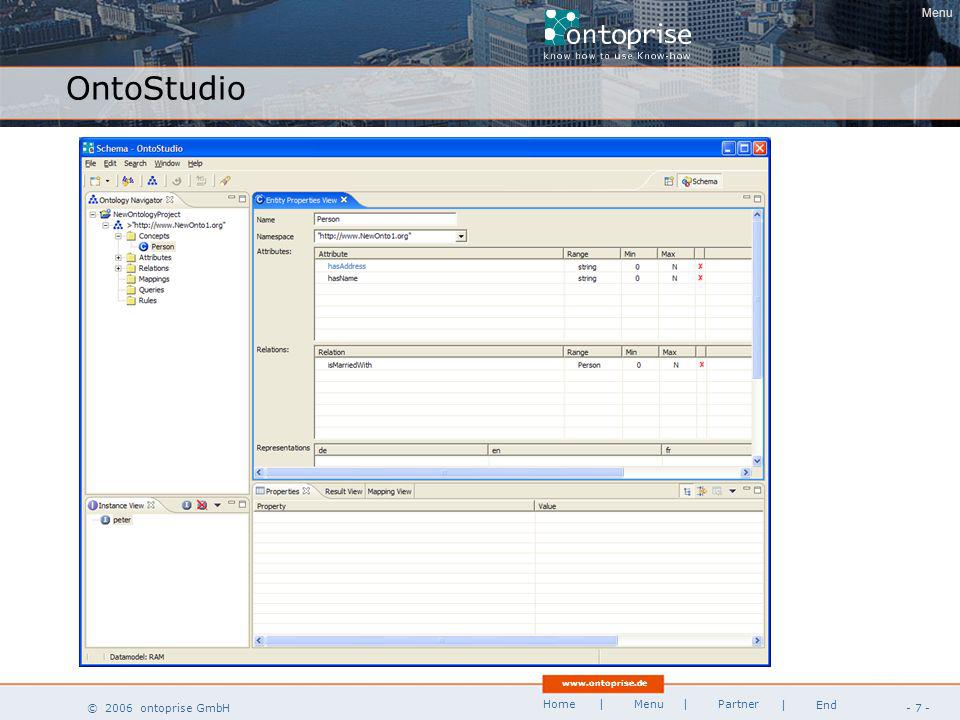The image size is (960, 720).
Task: Click the search ontology toolbar icon
Action: [x=128, y=181]
